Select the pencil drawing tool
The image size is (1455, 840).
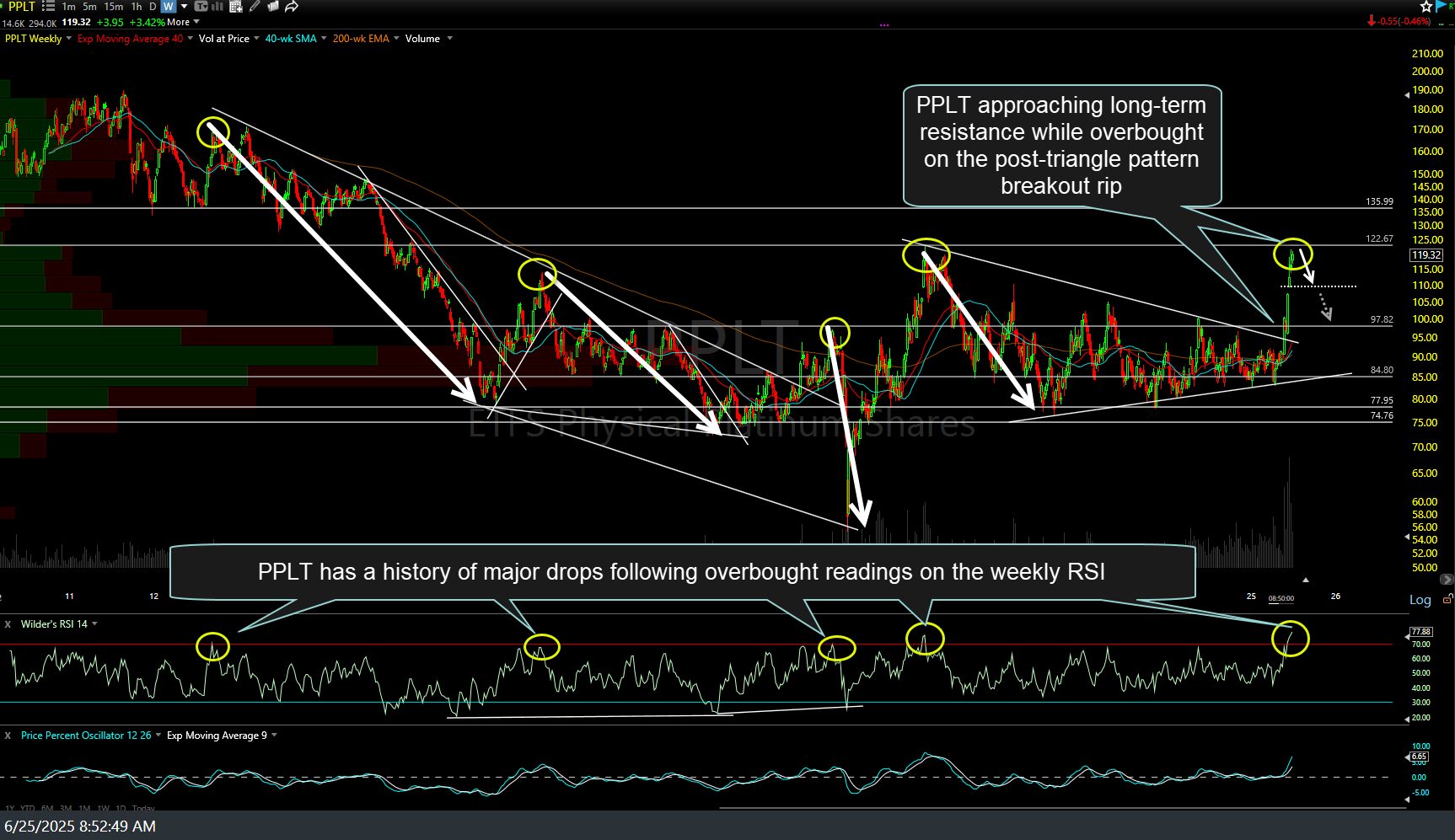(x=255, y=7)
